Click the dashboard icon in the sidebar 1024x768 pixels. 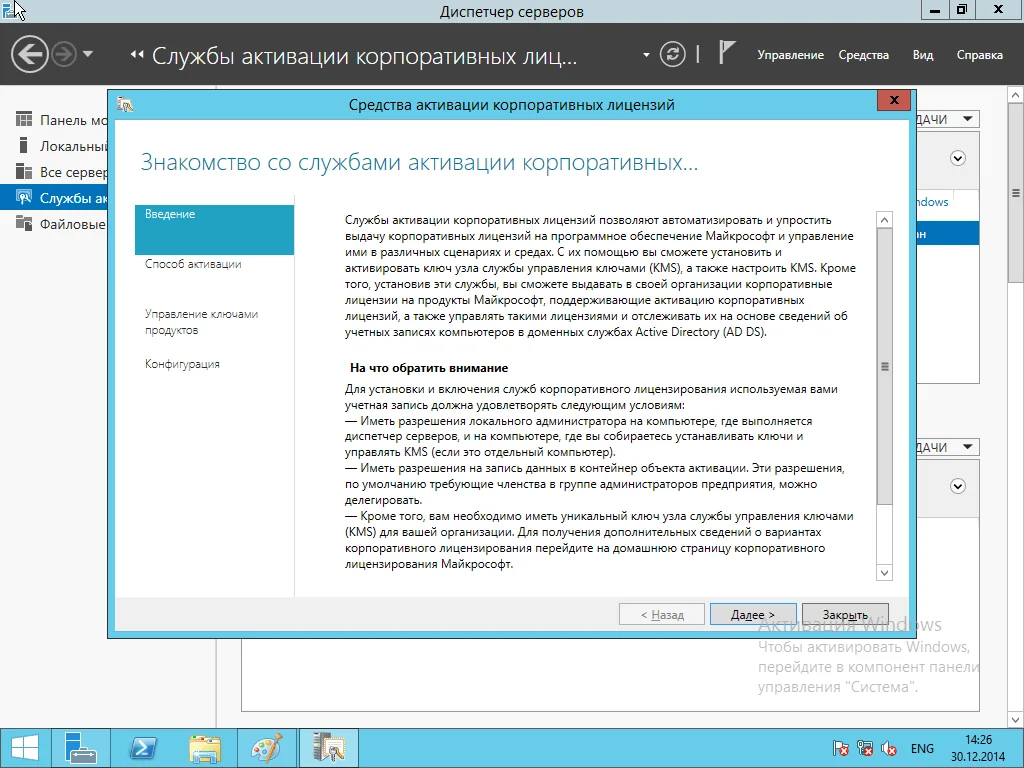click(x=24, y=119)
